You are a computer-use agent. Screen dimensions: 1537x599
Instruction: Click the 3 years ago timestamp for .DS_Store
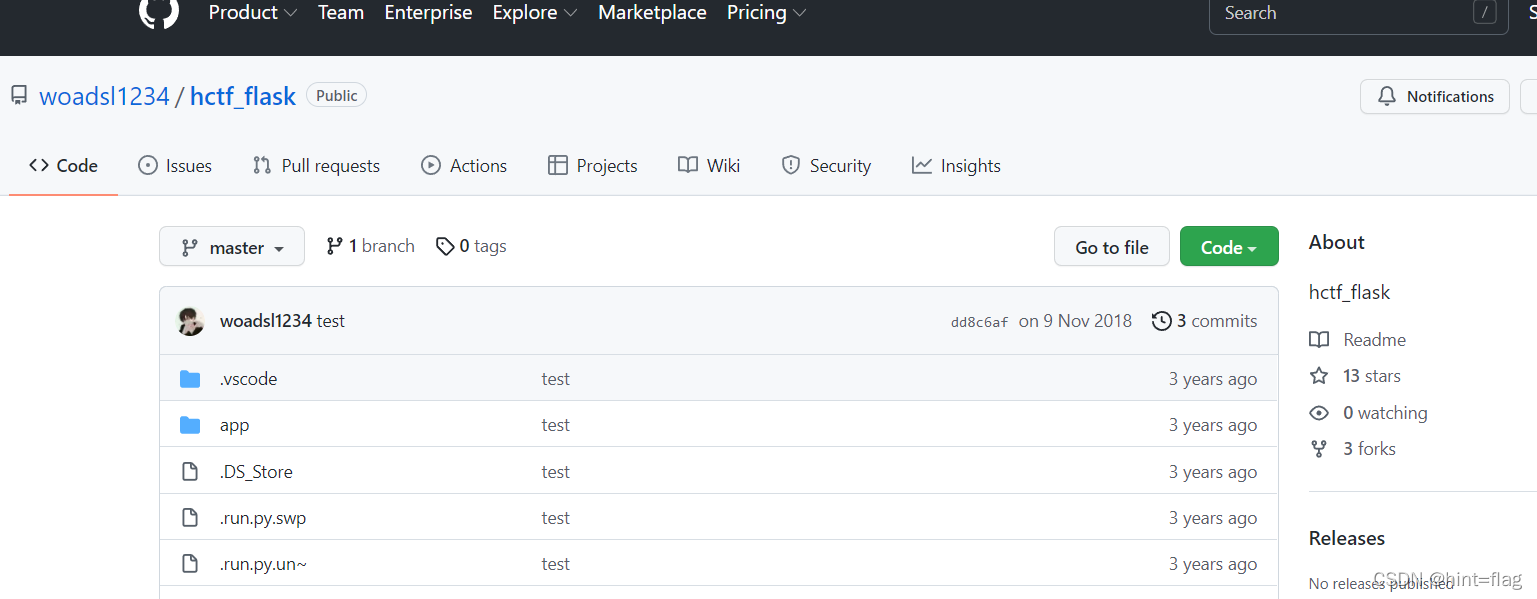point(1213,472)
